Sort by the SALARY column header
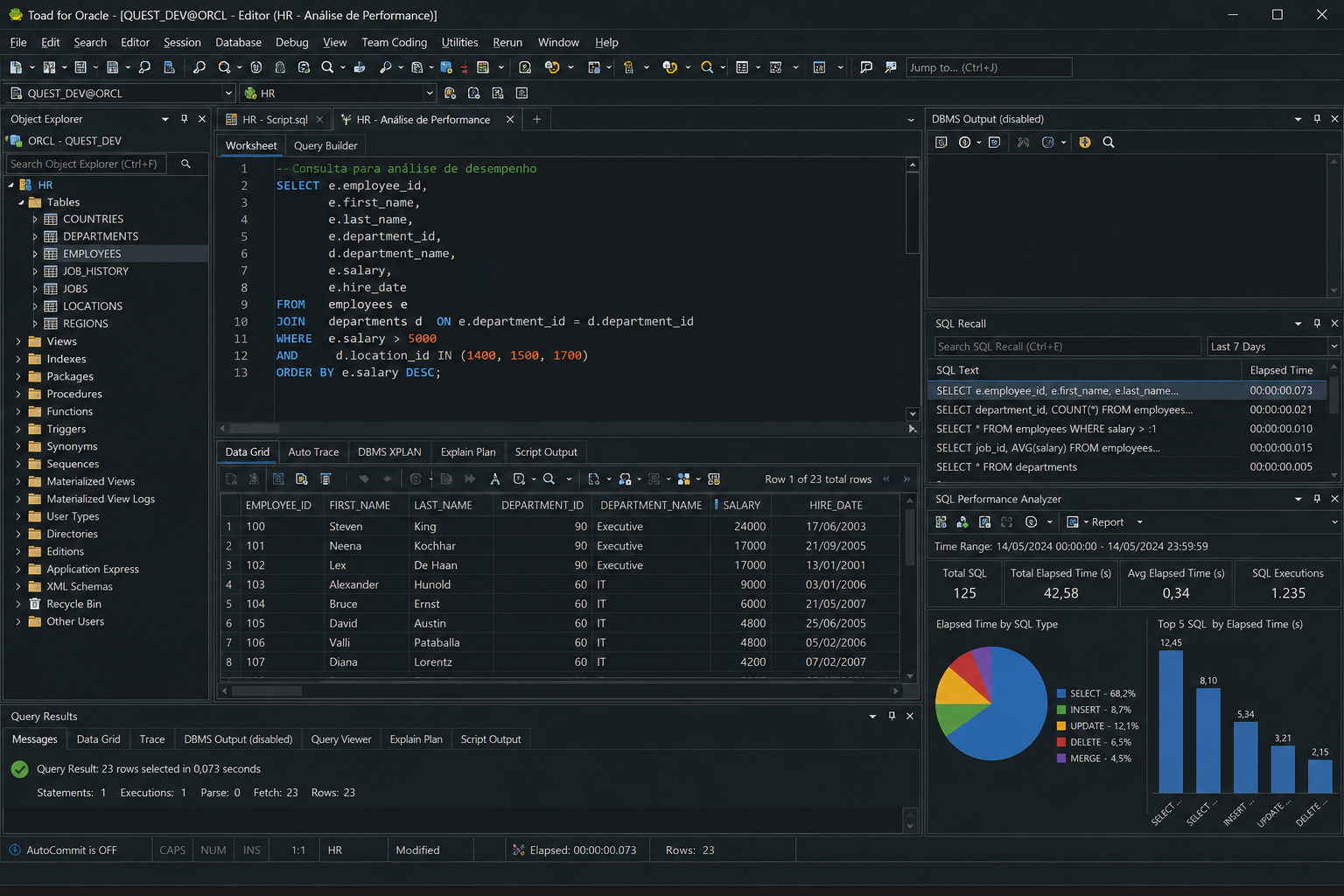Screen dimensions: 1344x896 [740, 505]
